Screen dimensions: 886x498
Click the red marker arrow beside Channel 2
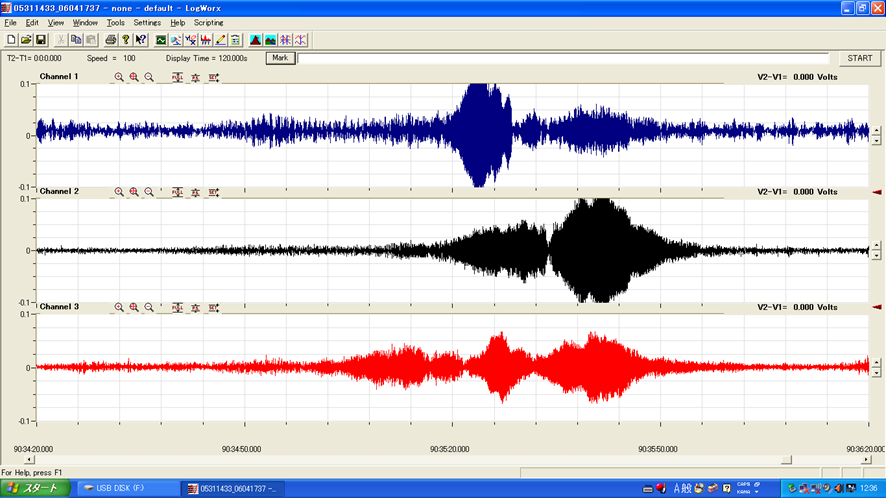[877, 191]
